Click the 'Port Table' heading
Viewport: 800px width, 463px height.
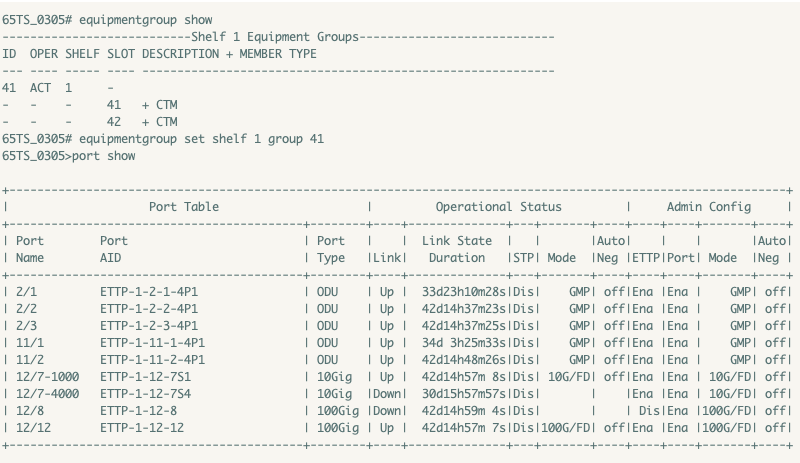(x=184, y=207)
